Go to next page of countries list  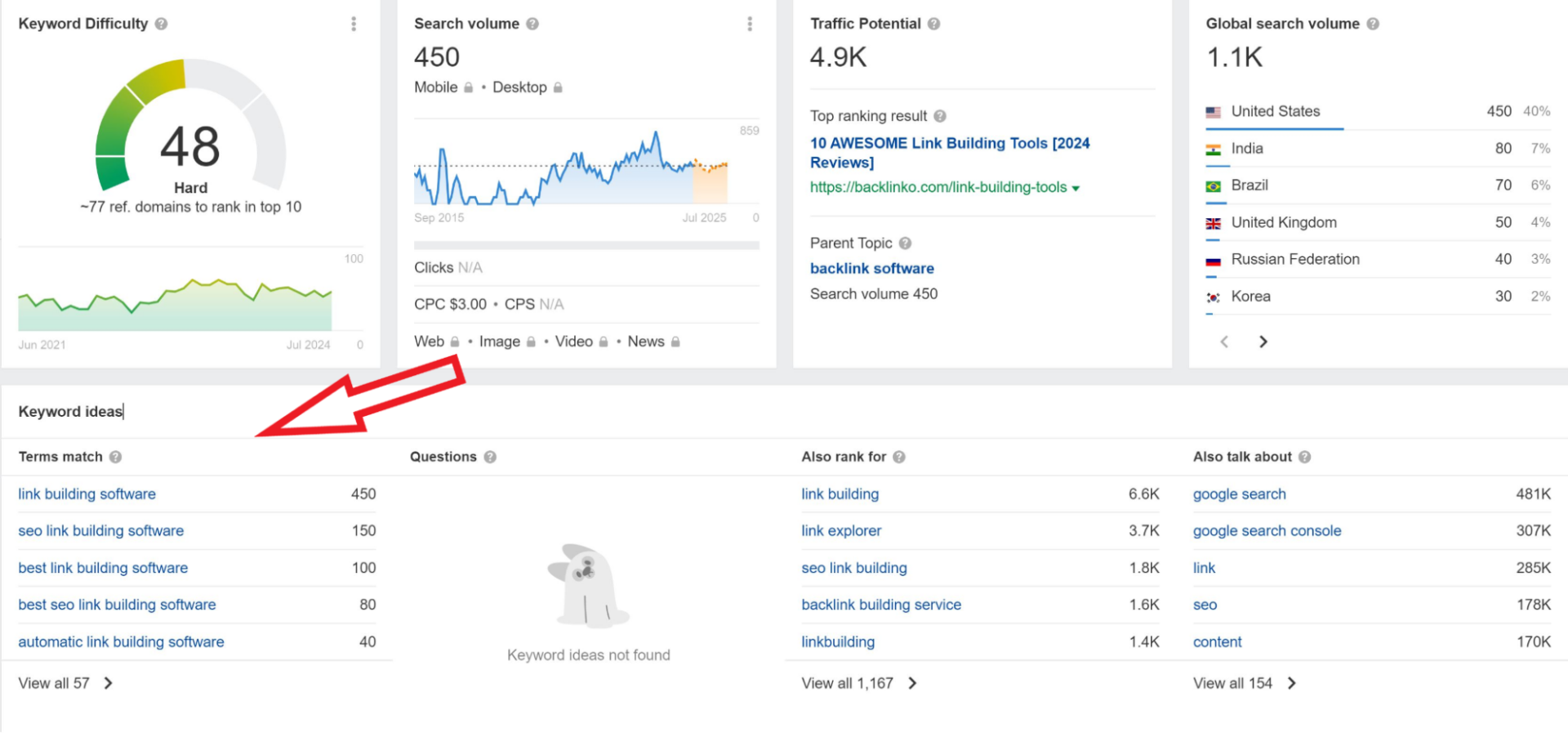tap(1263, 342)
